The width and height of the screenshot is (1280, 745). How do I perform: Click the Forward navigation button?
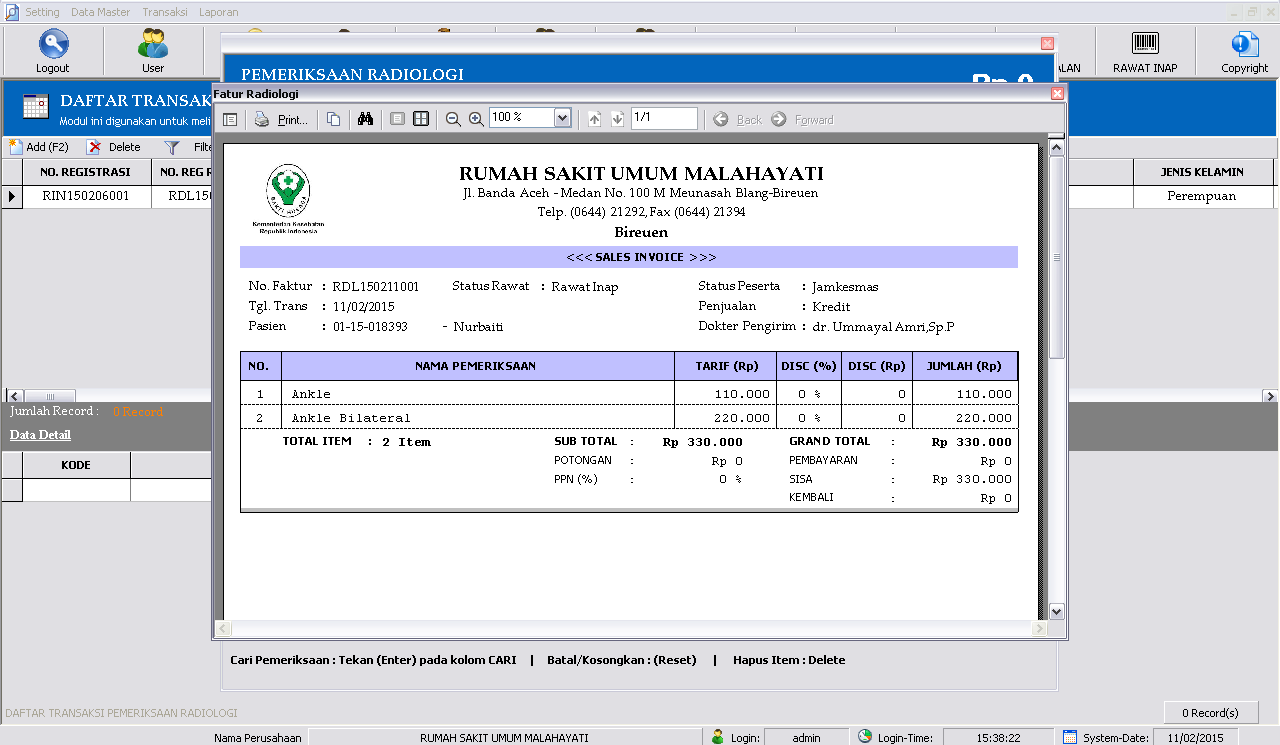pos(802,119)
